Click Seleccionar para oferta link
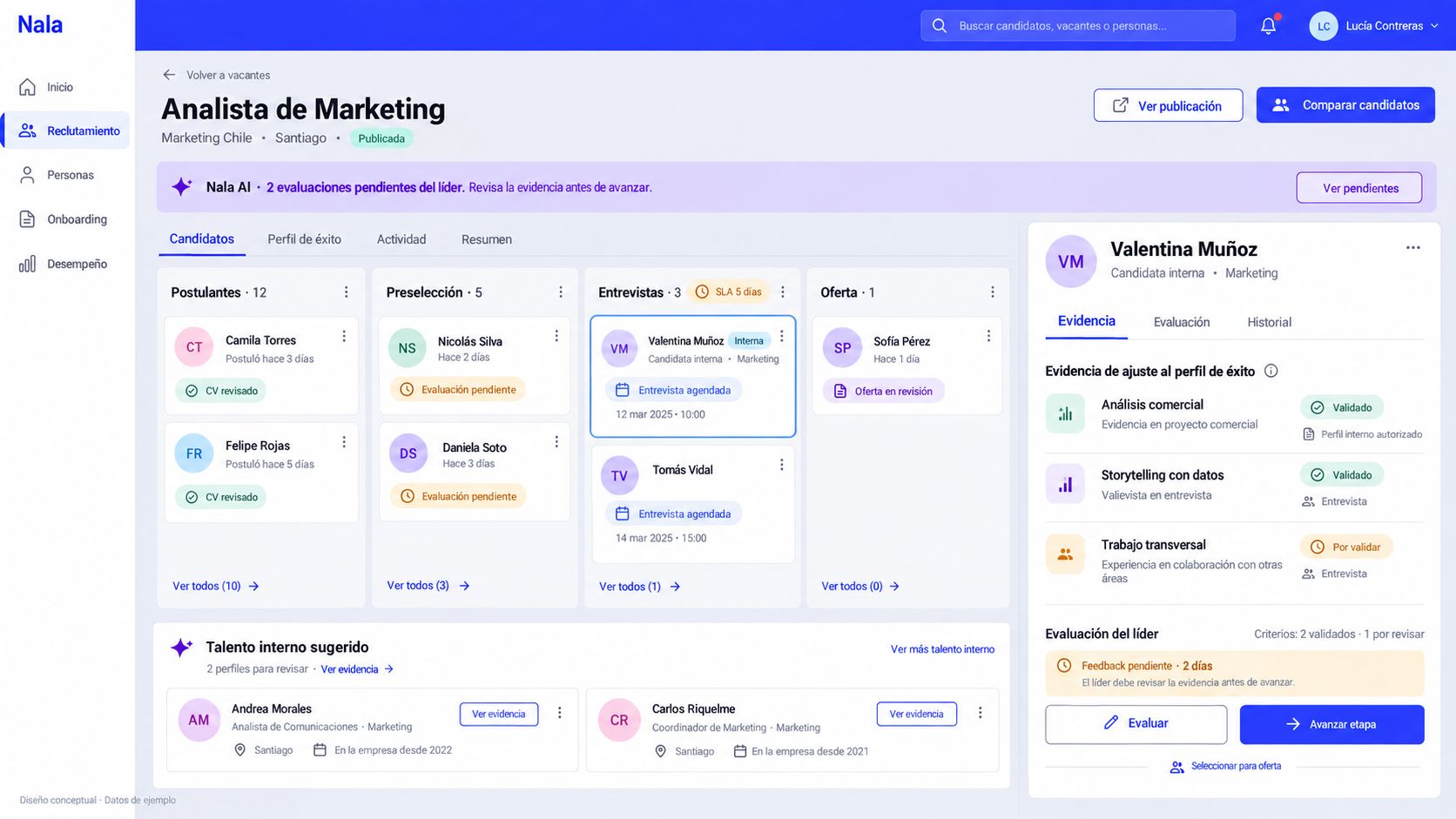The height and width of the screenshot is (819, 1456). tap(1226, 767)
